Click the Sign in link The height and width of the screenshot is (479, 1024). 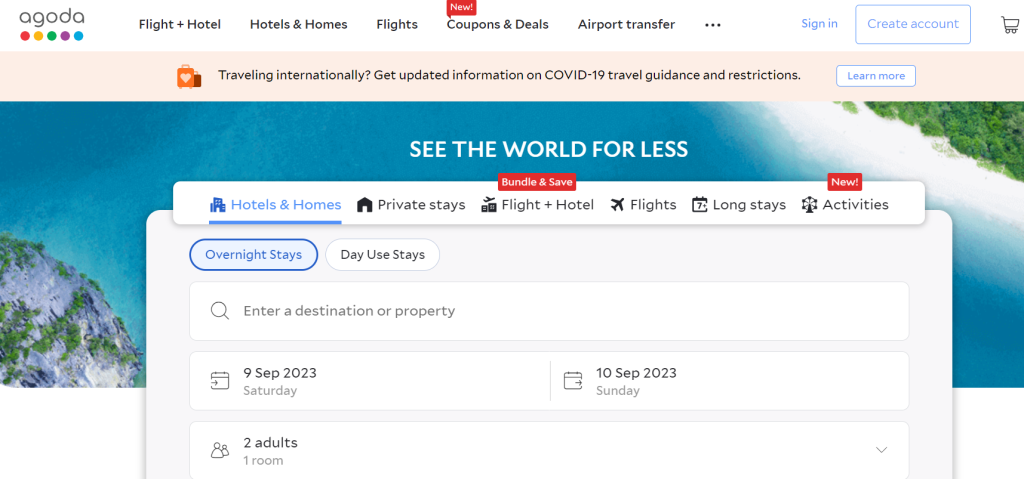coord(819,24)
